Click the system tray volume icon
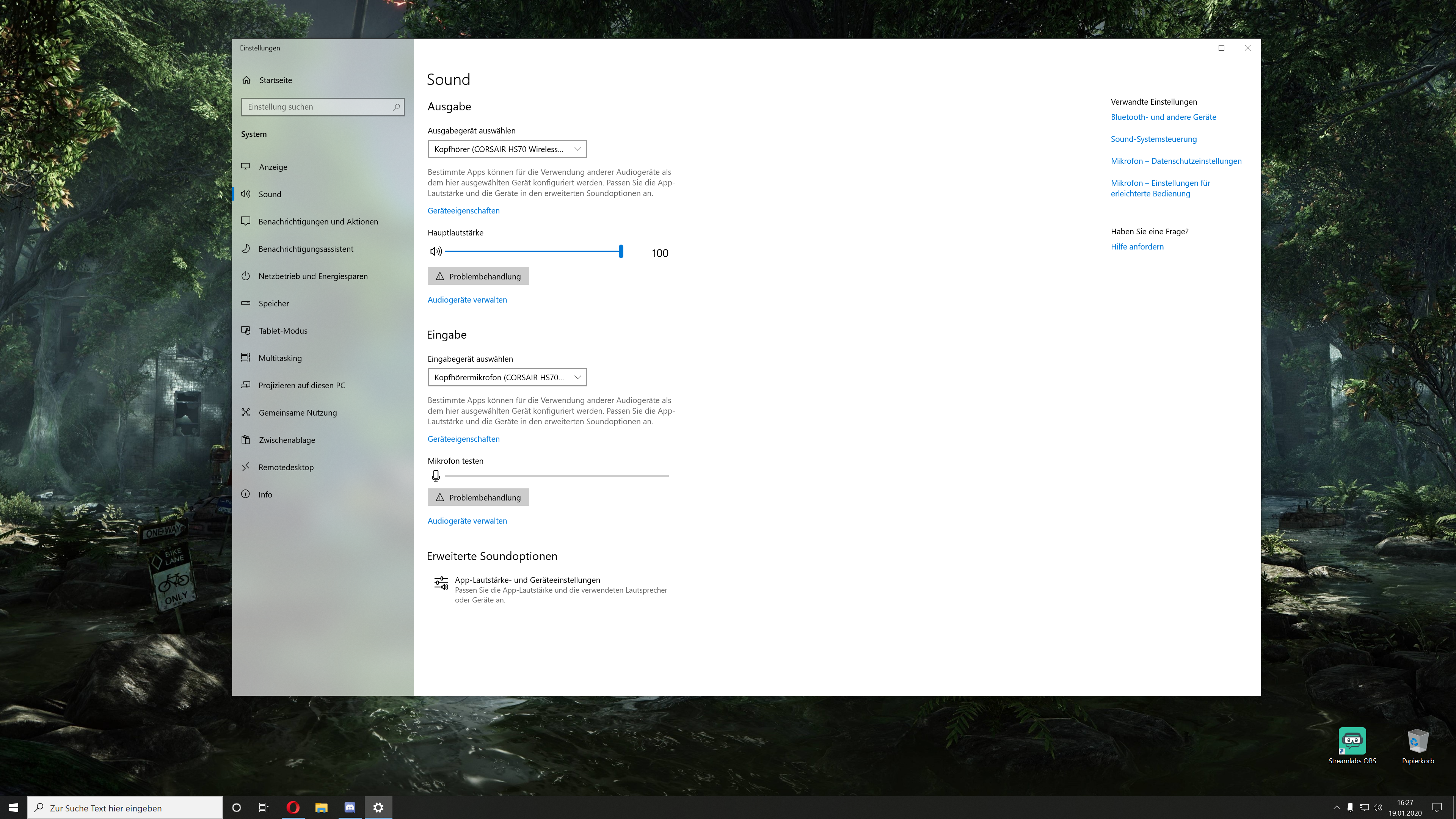Screen dimensions: 1456x819 (1378, 808)
